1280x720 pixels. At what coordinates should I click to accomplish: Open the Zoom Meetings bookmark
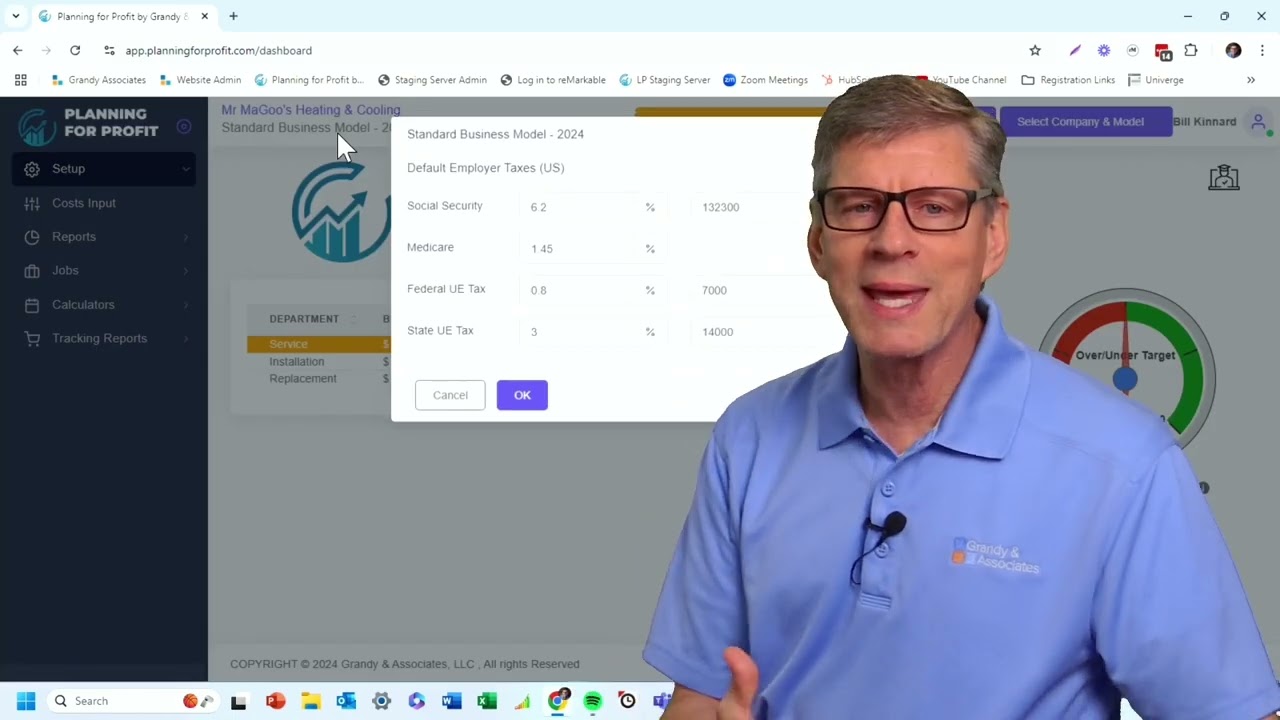765,80
